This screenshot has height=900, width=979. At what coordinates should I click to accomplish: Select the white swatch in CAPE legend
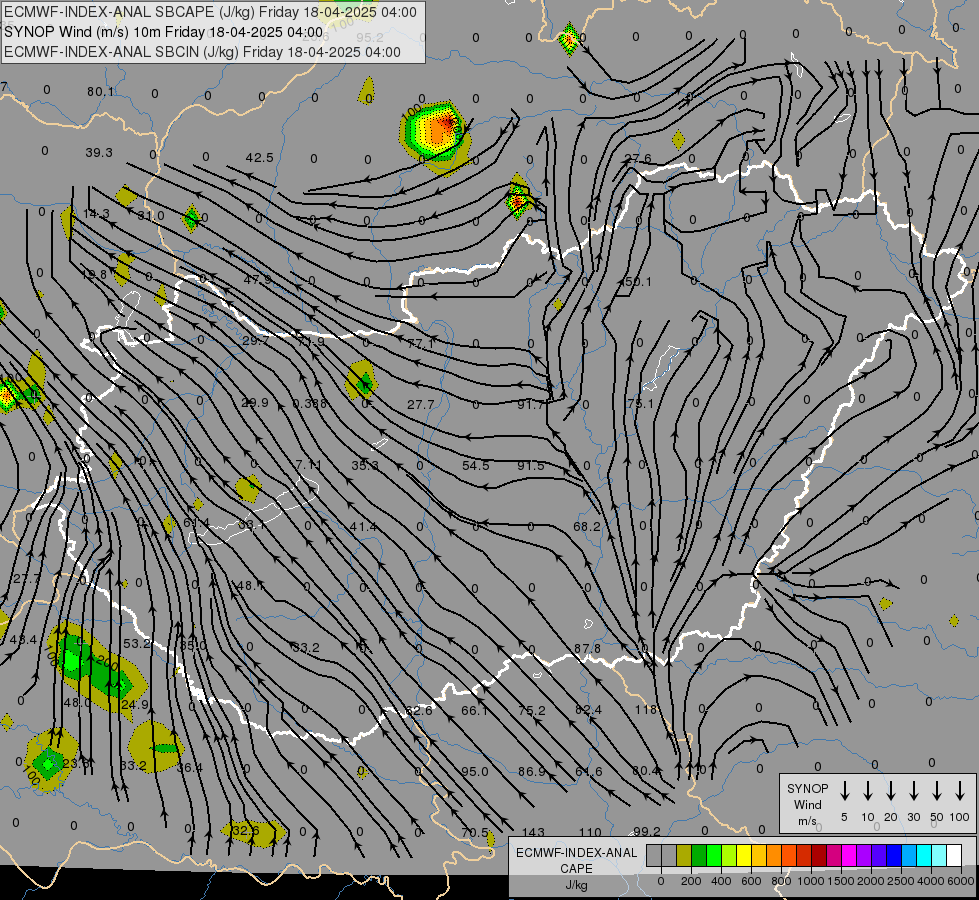pyautogui.click(x=953, y=855)
